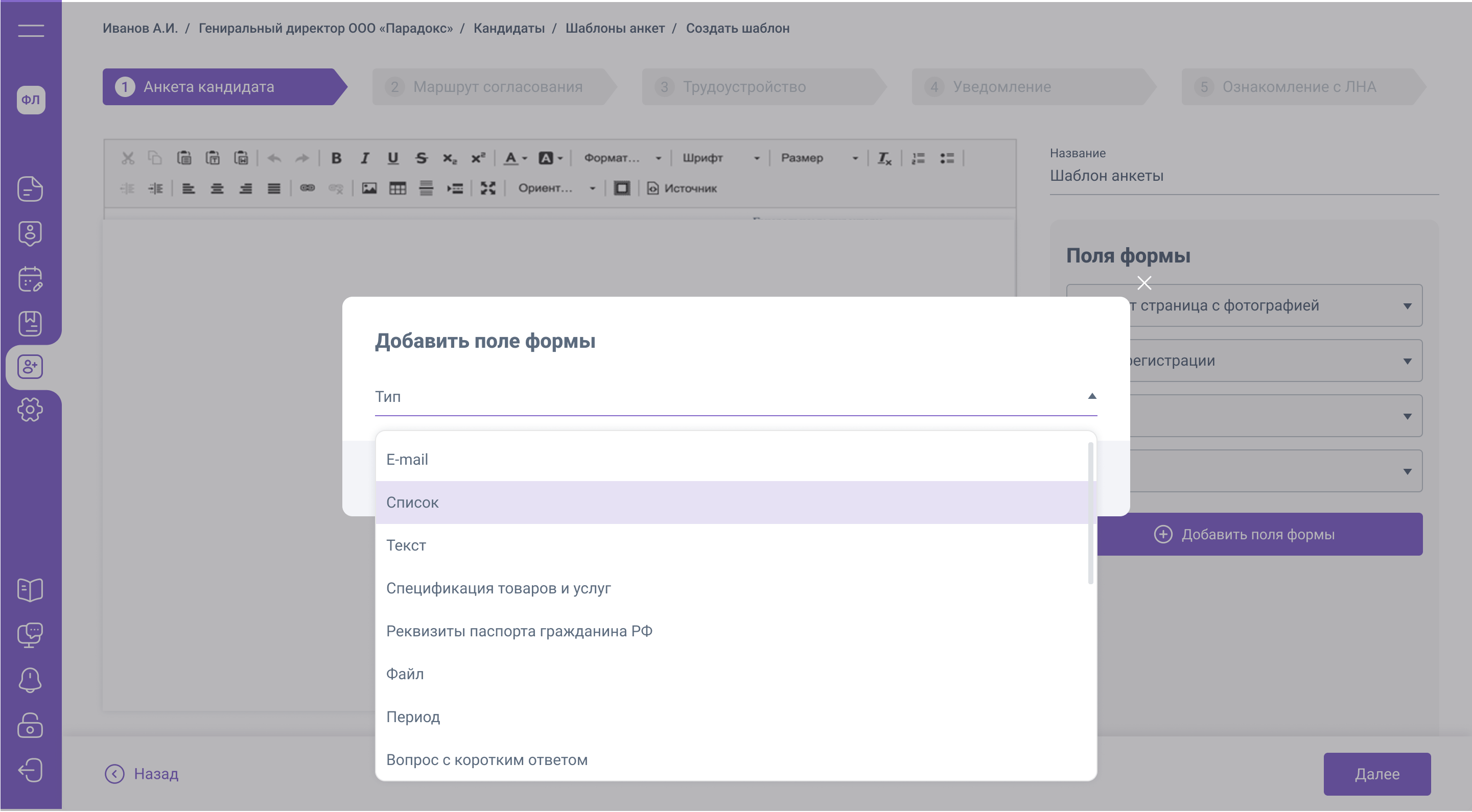Toggle Italic text formatting

click(x=365, y=158)
